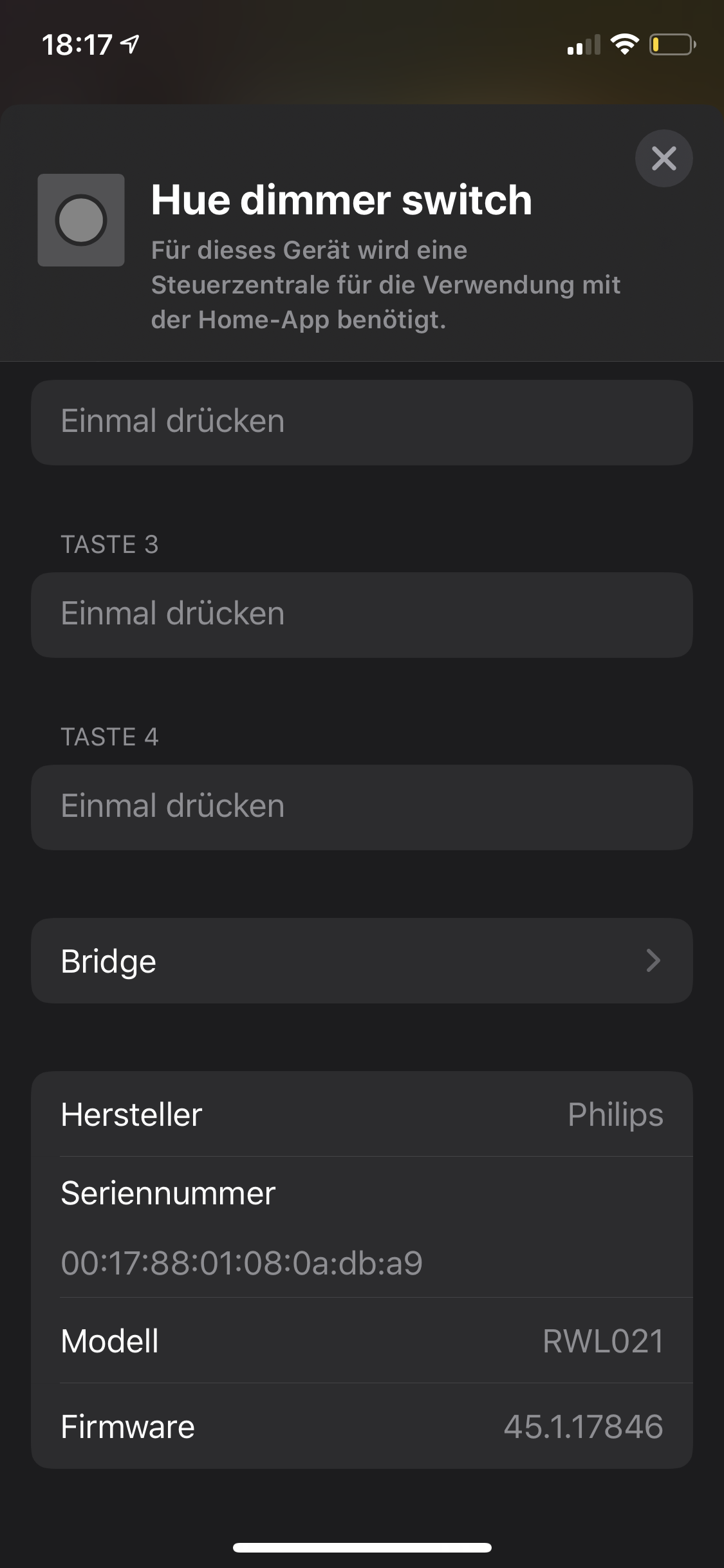Tap the location services arrow icon

click(x=131, y=44)
